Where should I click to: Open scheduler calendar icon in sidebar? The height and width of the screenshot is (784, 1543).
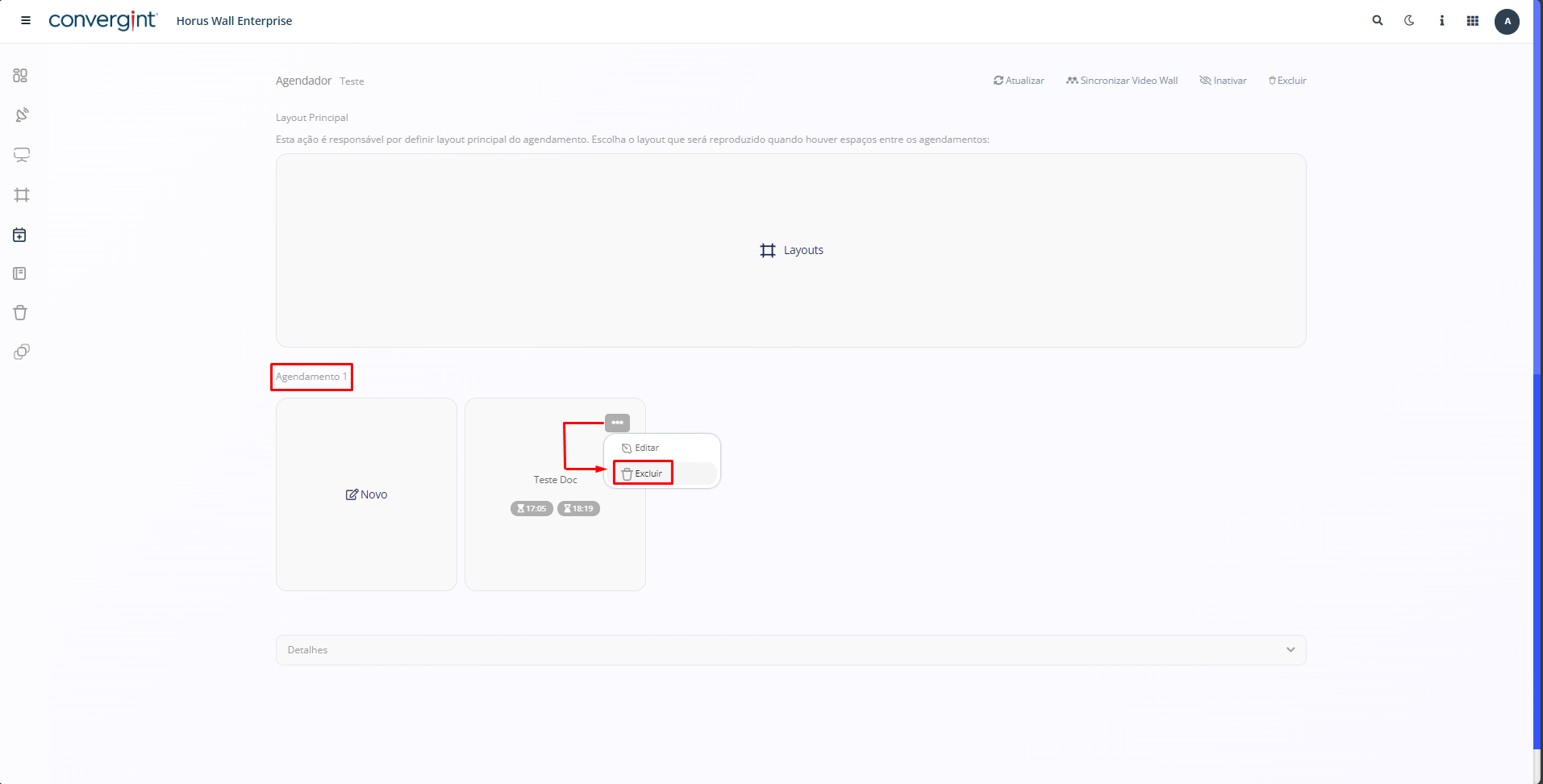click(20, 235)
